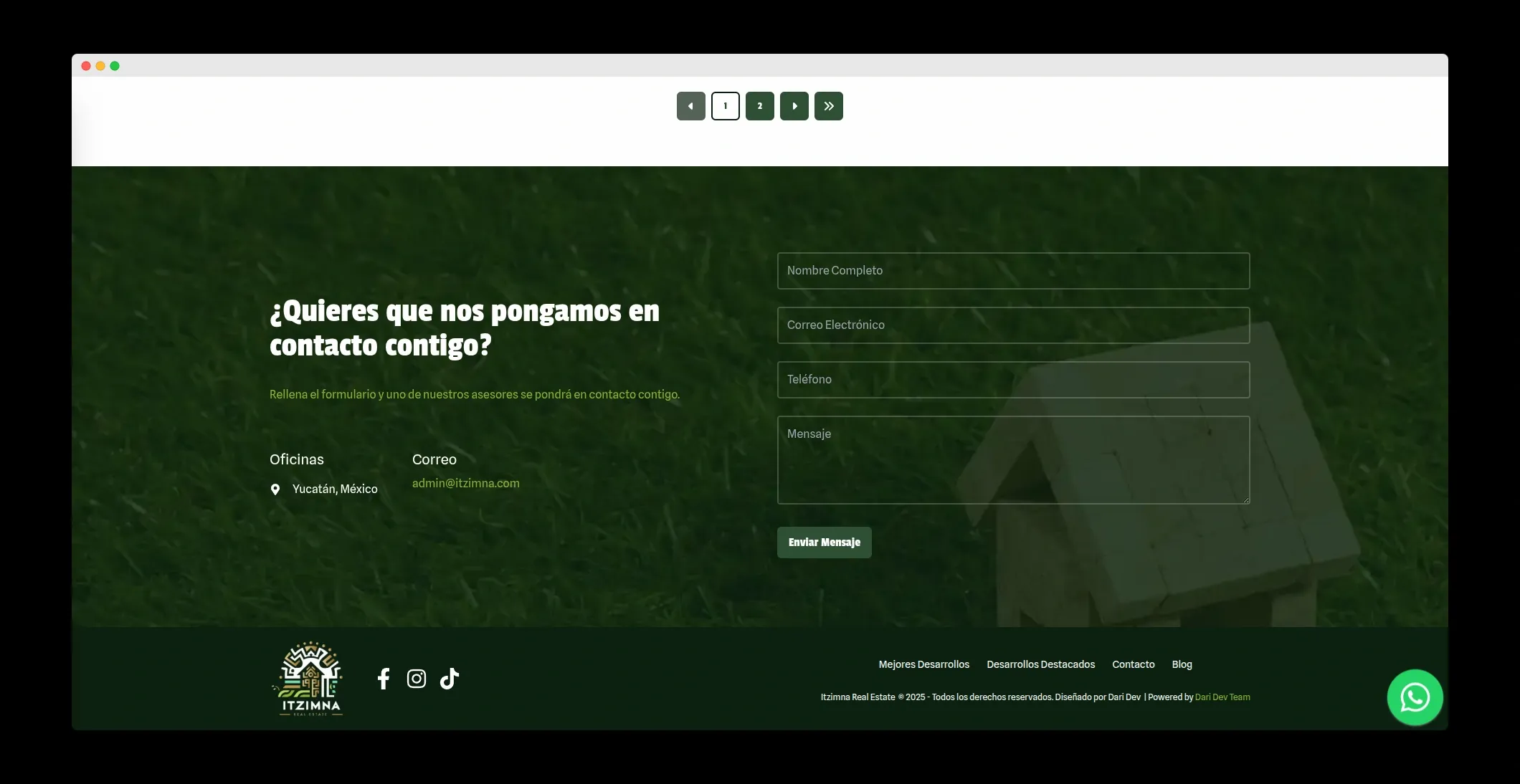Image resolution: width=1520 pixels, height=784 pixels.
Task: Advance with the next-page arrow
Action: 794,105
